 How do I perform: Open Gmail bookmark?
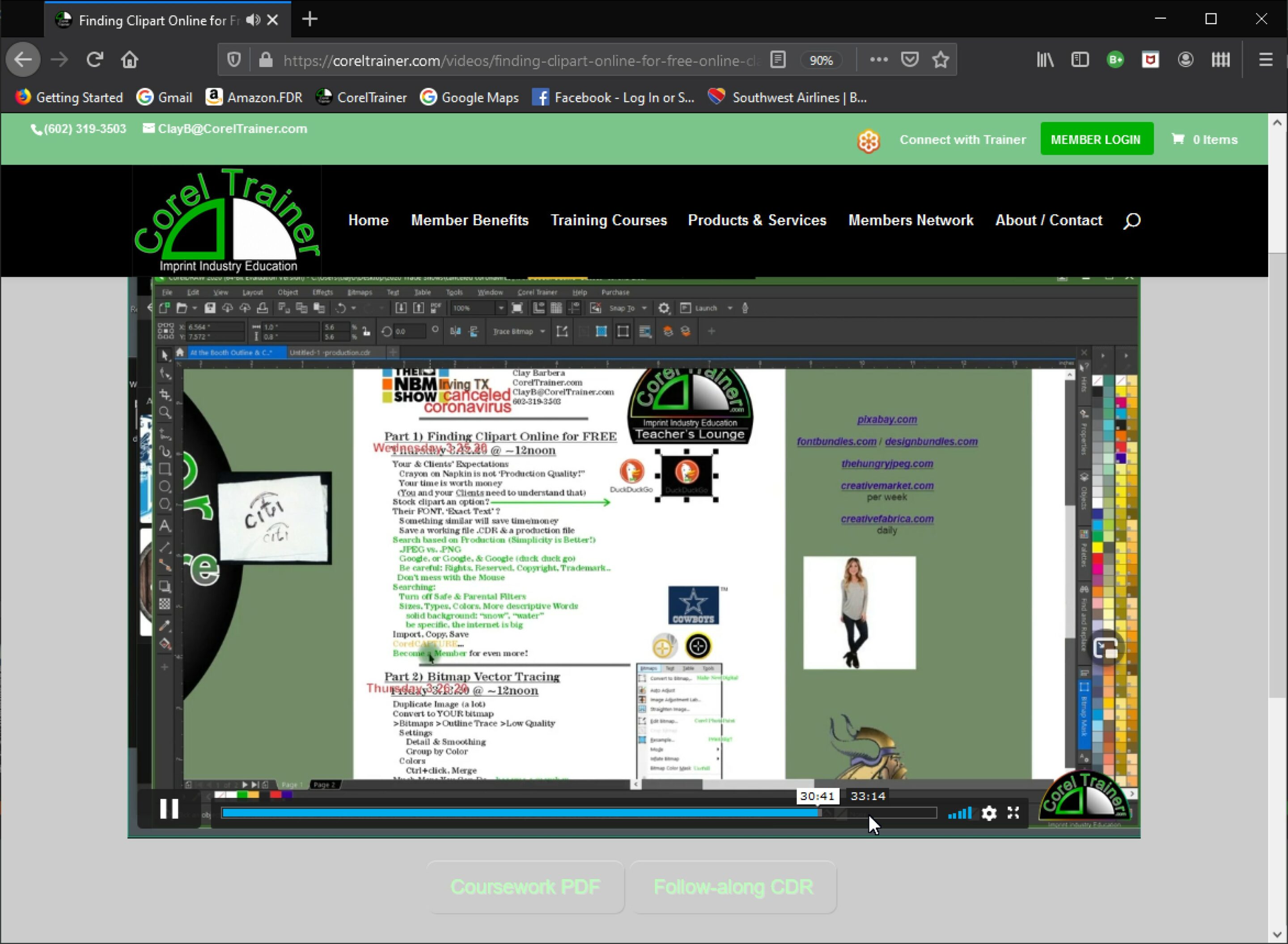click(x=165, y=98)
